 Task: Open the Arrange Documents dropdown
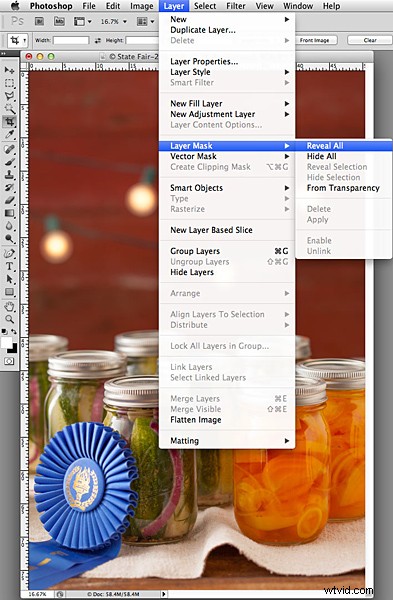tap(145, 21)
